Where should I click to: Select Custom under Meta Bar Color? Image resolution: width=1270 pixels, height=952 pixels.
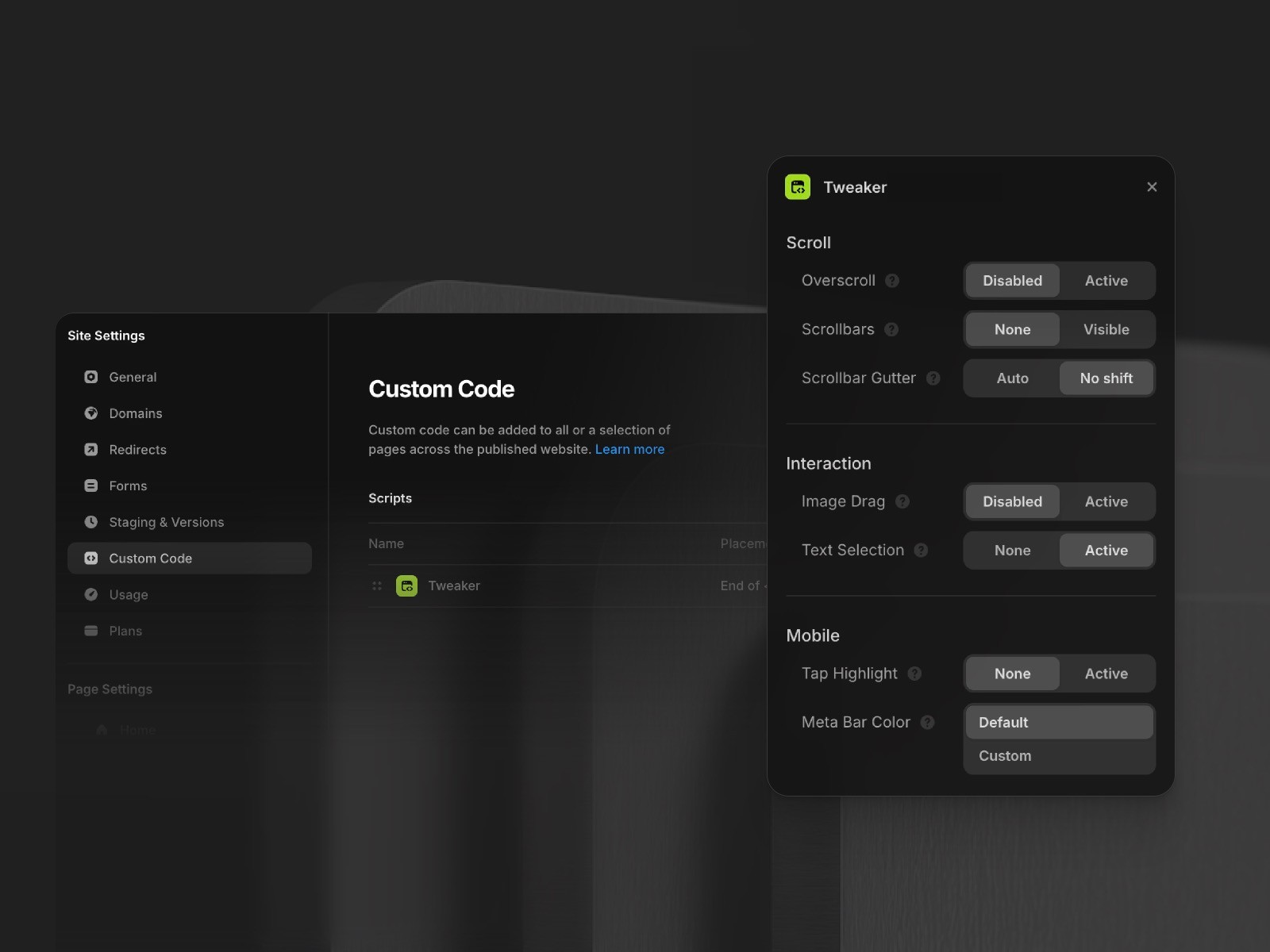1004,755
